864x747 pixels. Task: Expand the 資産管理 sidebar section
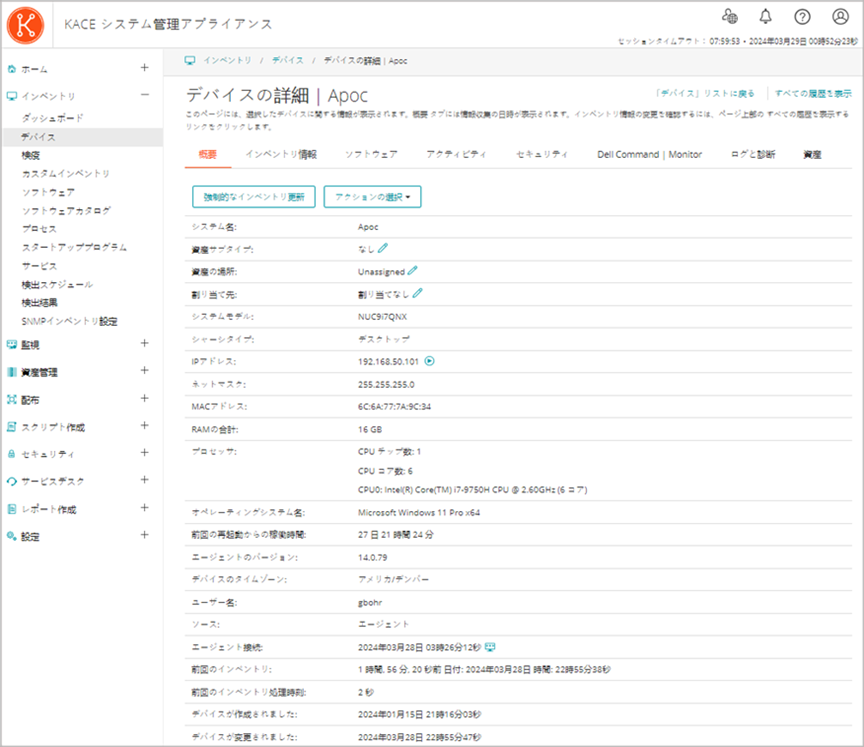pos(145,371)
